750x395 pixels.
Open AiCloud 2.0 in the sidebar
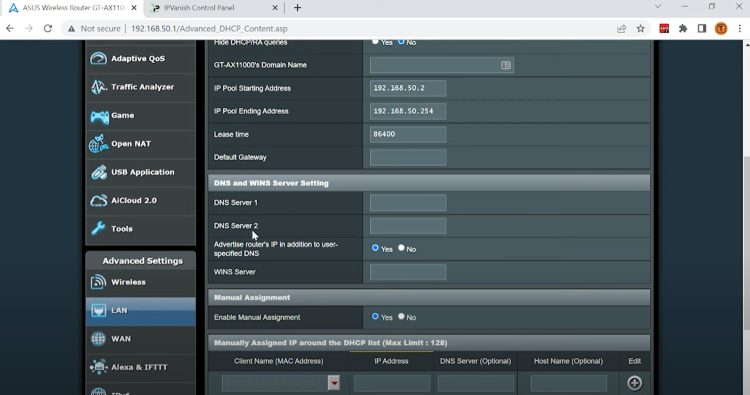(x=140, y=200)
